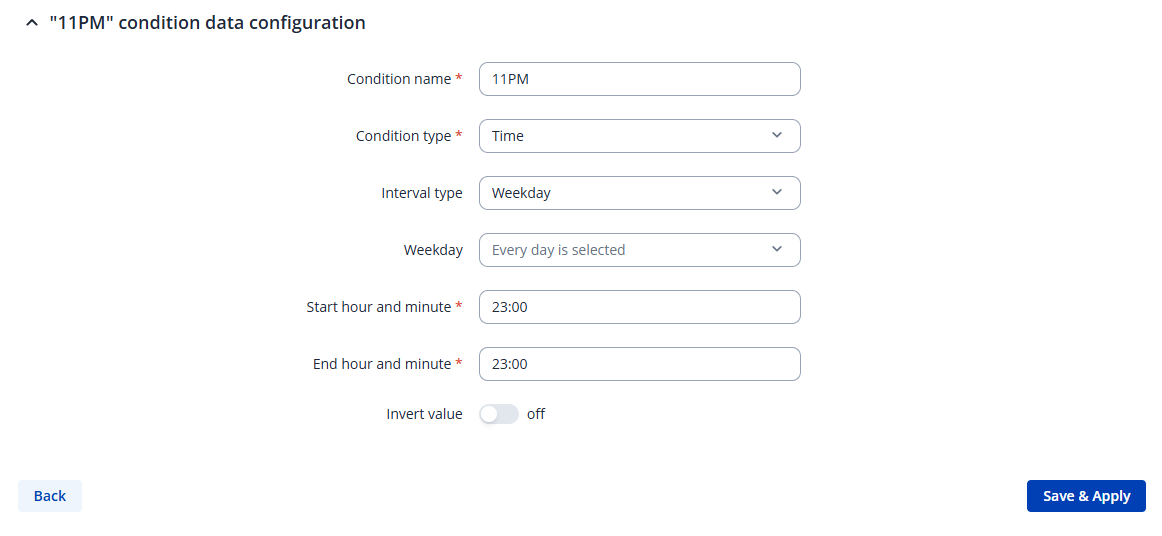Collapse the "11PM" condition configuration section chevron
The height and width of the screenshot is (536, 1162).
(31, 22)
